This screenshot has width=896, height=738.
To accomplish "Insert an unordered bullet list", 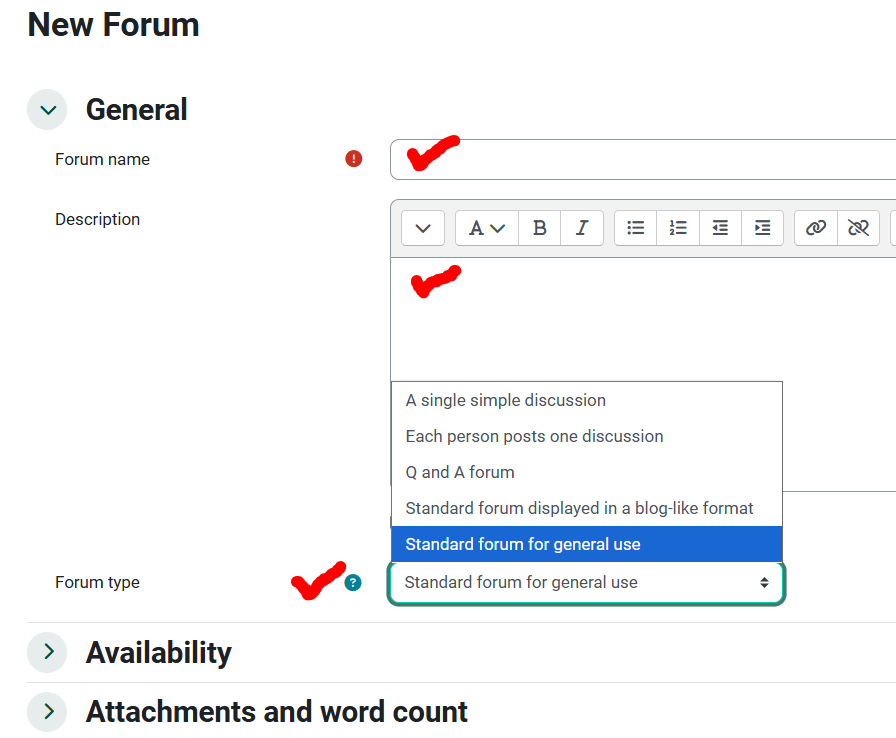I will pyautogui.click(x=635, y=228).
